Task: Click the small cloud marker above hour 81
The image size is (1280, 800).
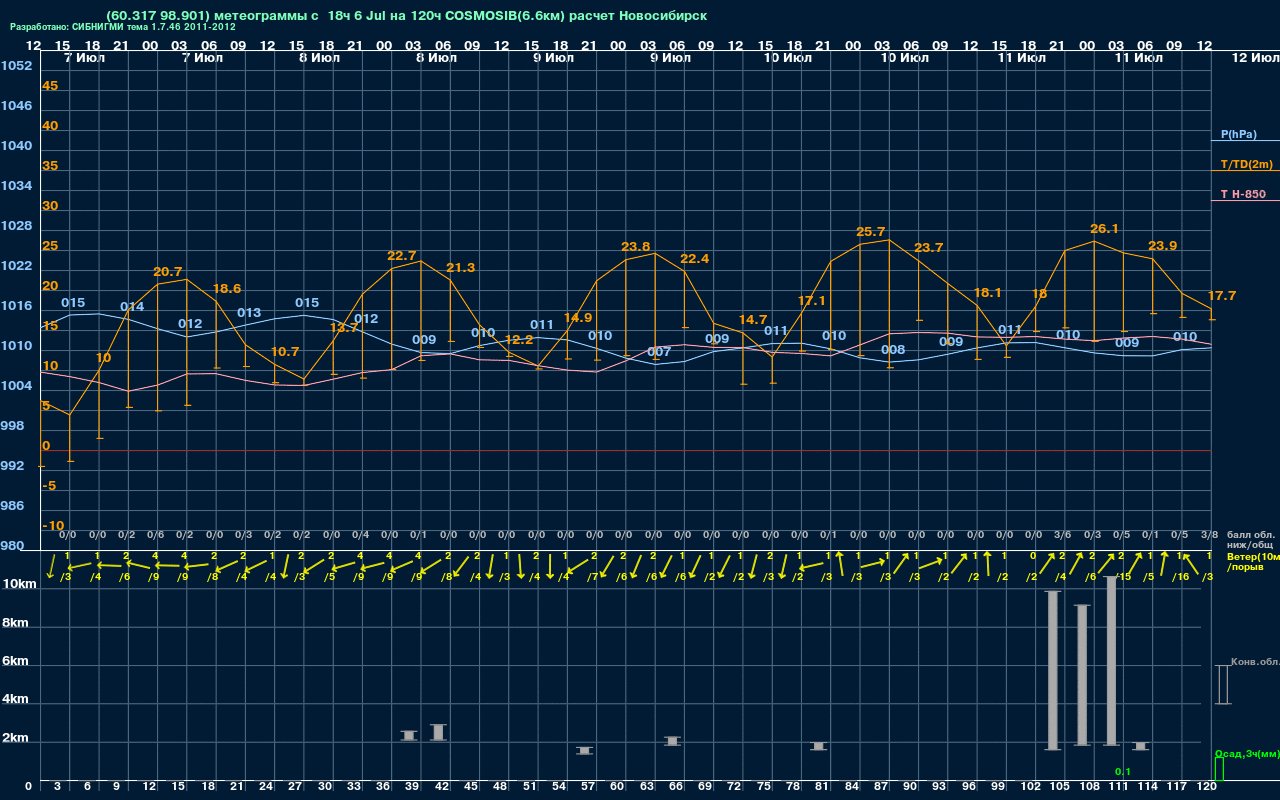Action: [x=819, y=746]
